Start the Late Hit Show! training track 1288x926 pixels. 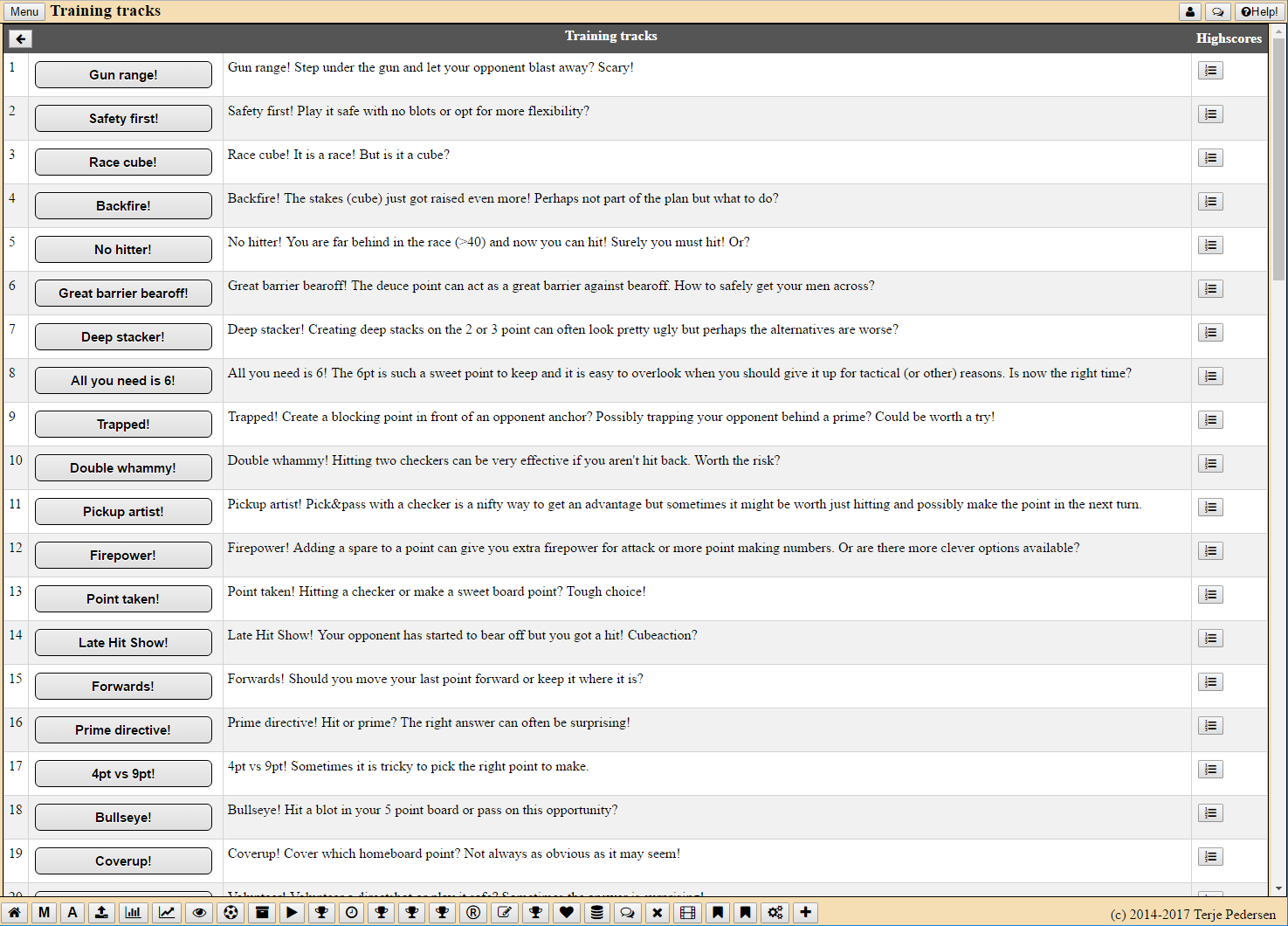point(123,643)
